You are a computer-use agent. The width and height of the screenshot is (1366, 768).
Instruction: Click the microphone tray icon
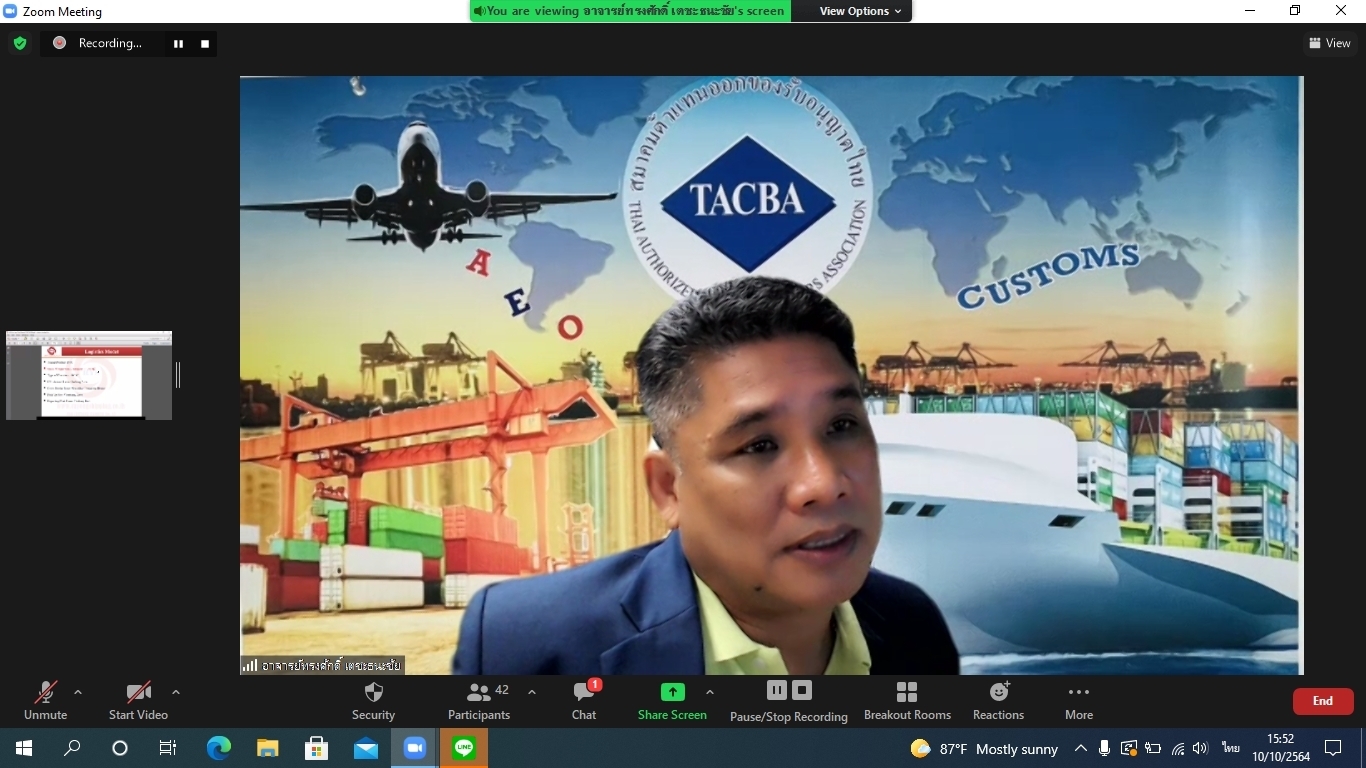(1104, 748)
